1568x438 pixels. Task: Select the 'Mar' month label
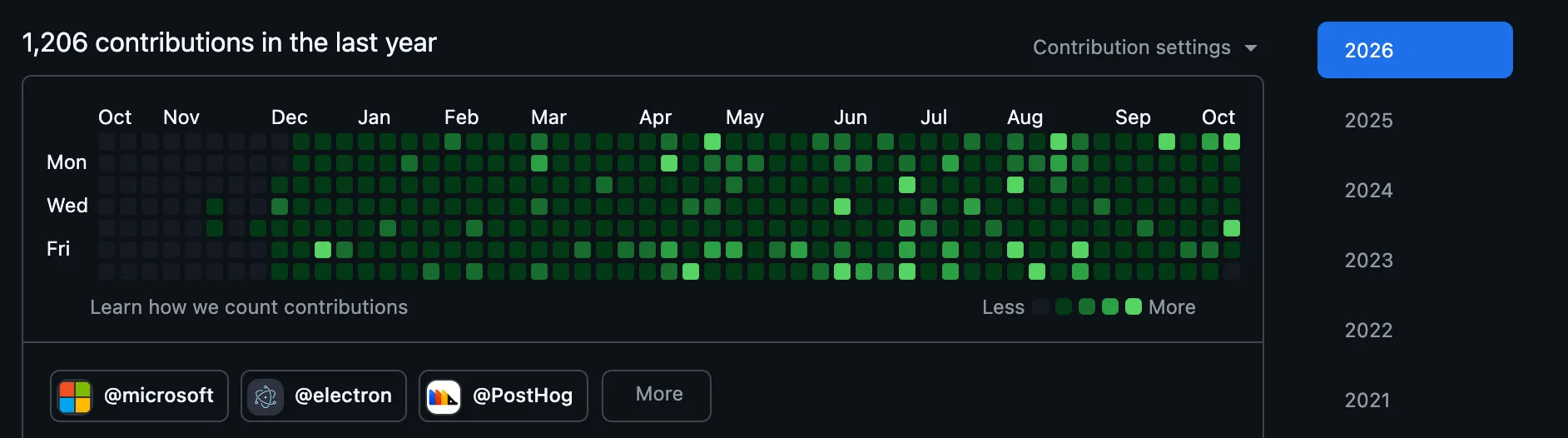tap(549, 117)
